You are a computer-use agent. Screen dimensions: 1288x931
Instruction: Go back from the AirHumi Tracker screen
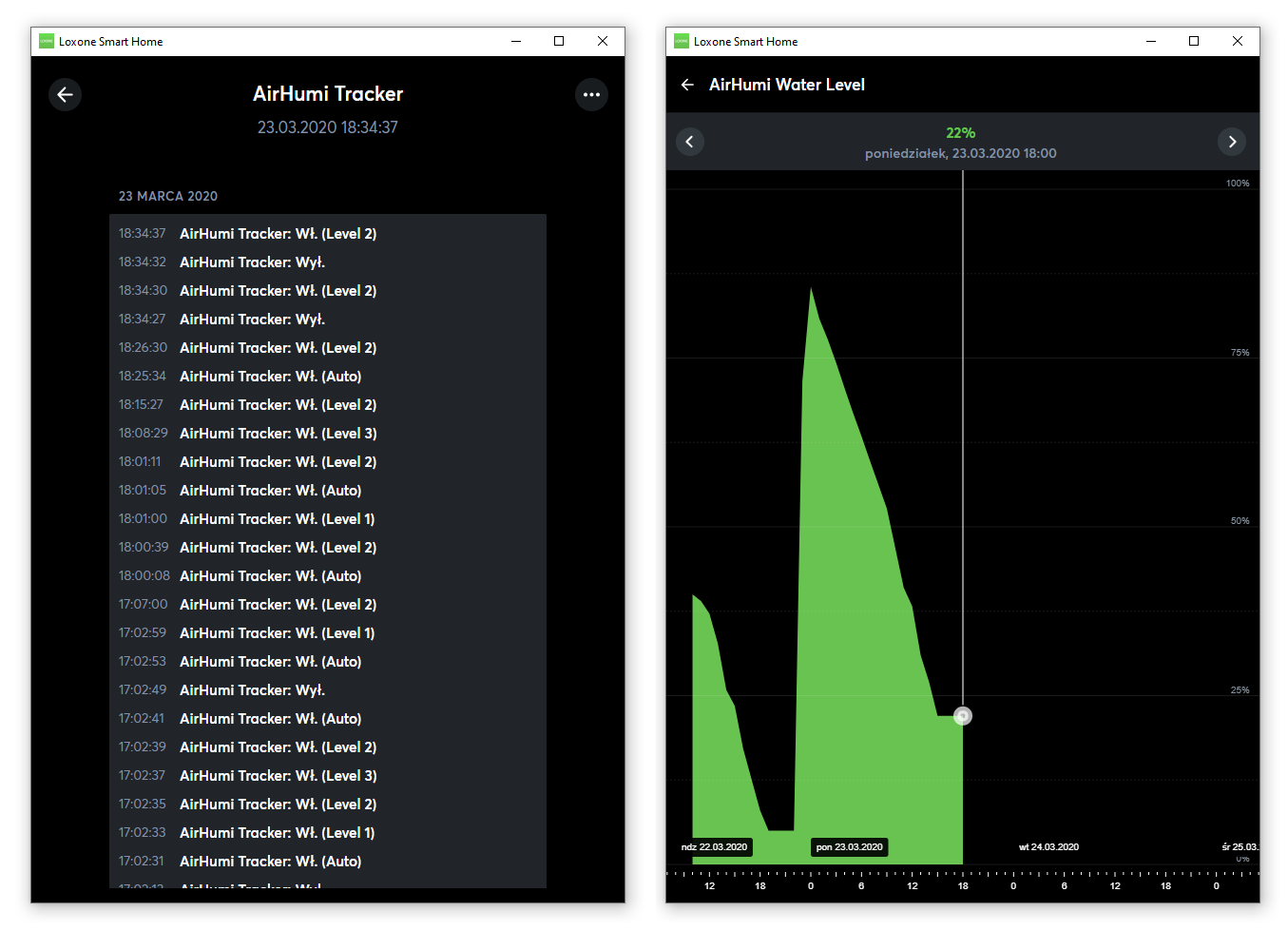(x=65, y=94)
